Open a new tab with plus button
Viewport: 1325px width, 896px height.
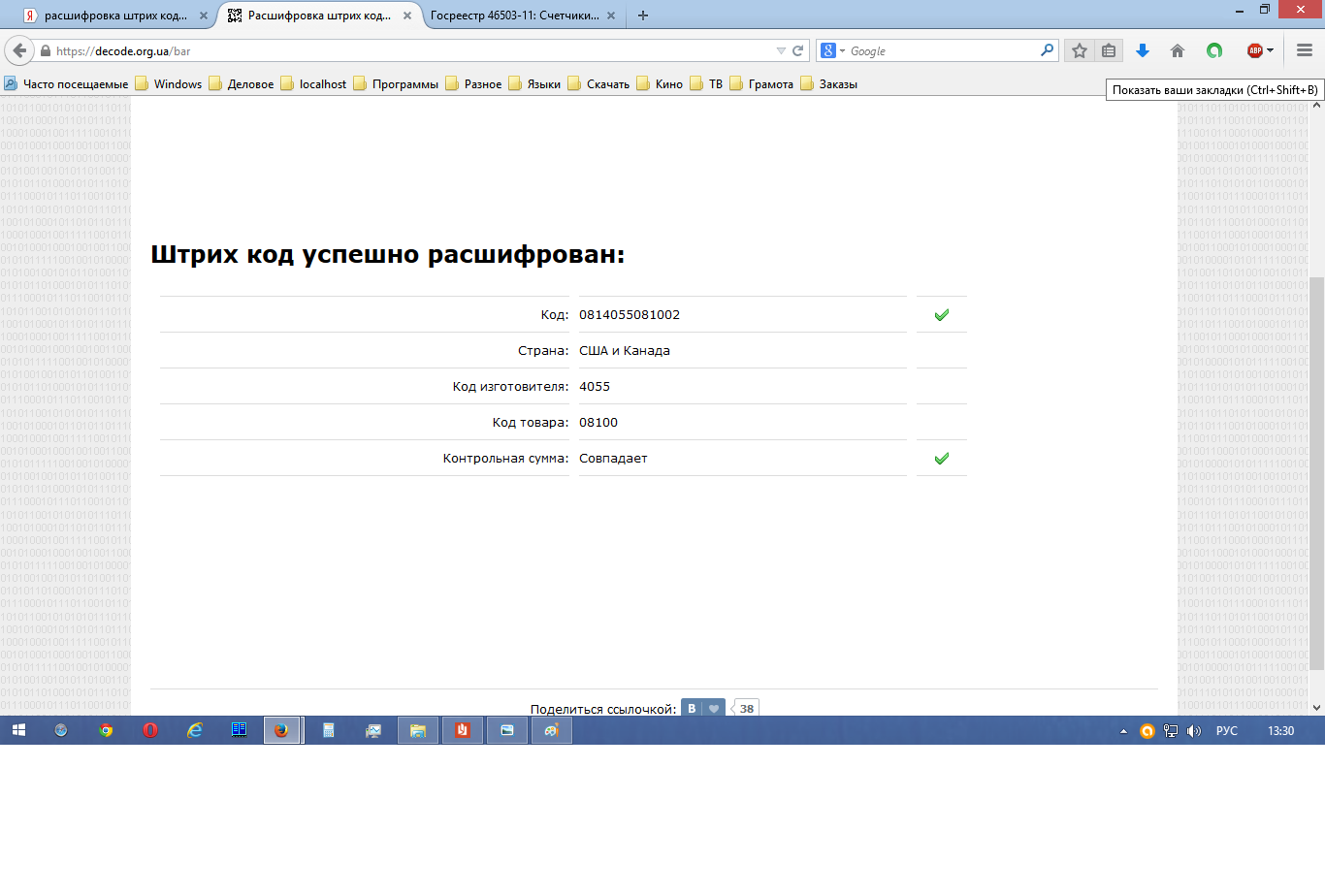point(643,16)
